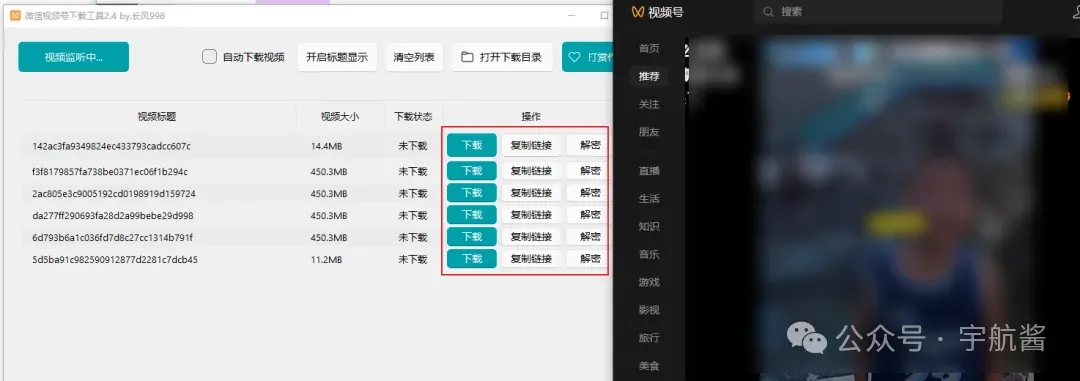
Task: Open 音乐 category in 视频号 sidebar
Action: point(649,254)
